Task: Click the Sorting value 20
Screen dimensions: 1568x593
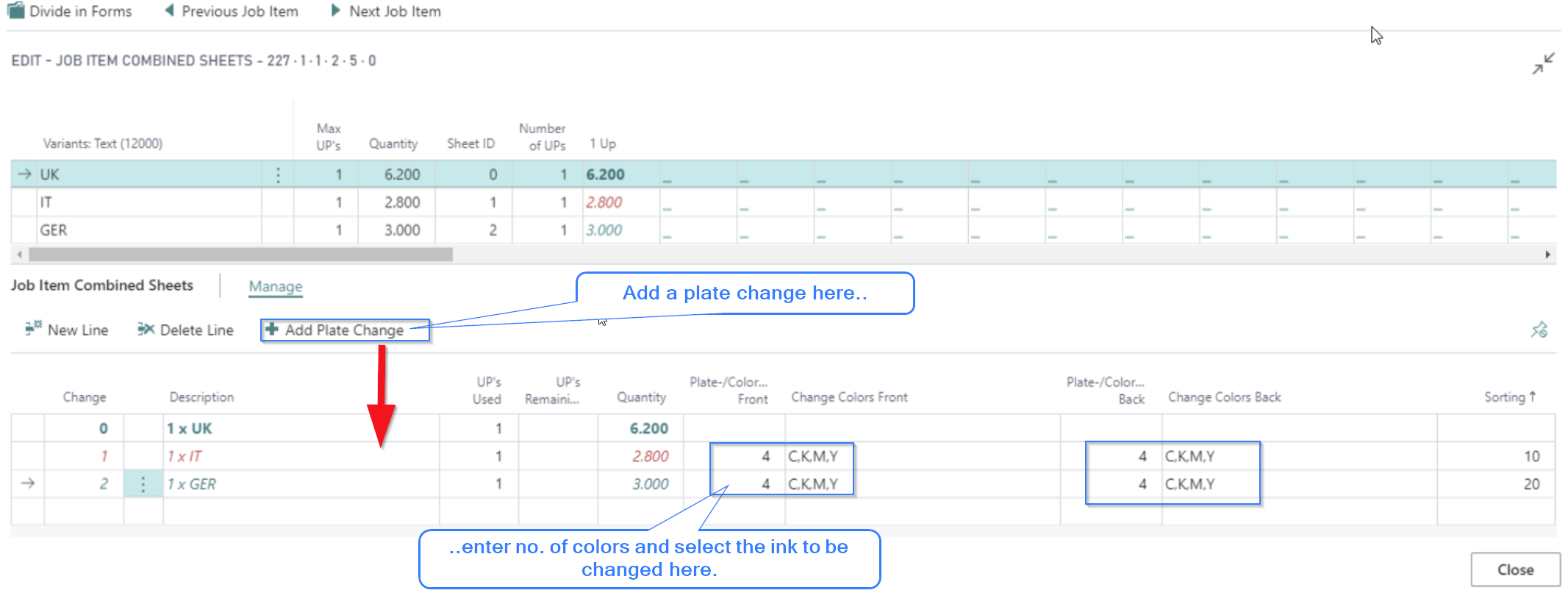Action: tap(1531, 484)
